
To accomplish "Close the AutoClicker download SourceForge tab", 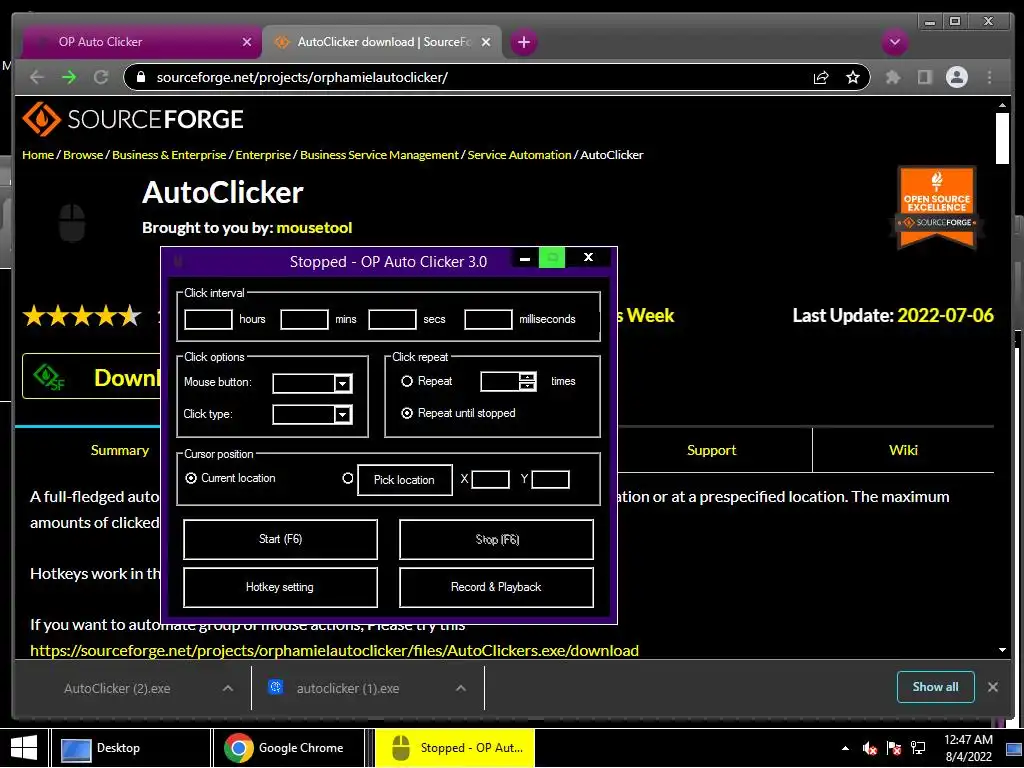I will coord(486,42).
